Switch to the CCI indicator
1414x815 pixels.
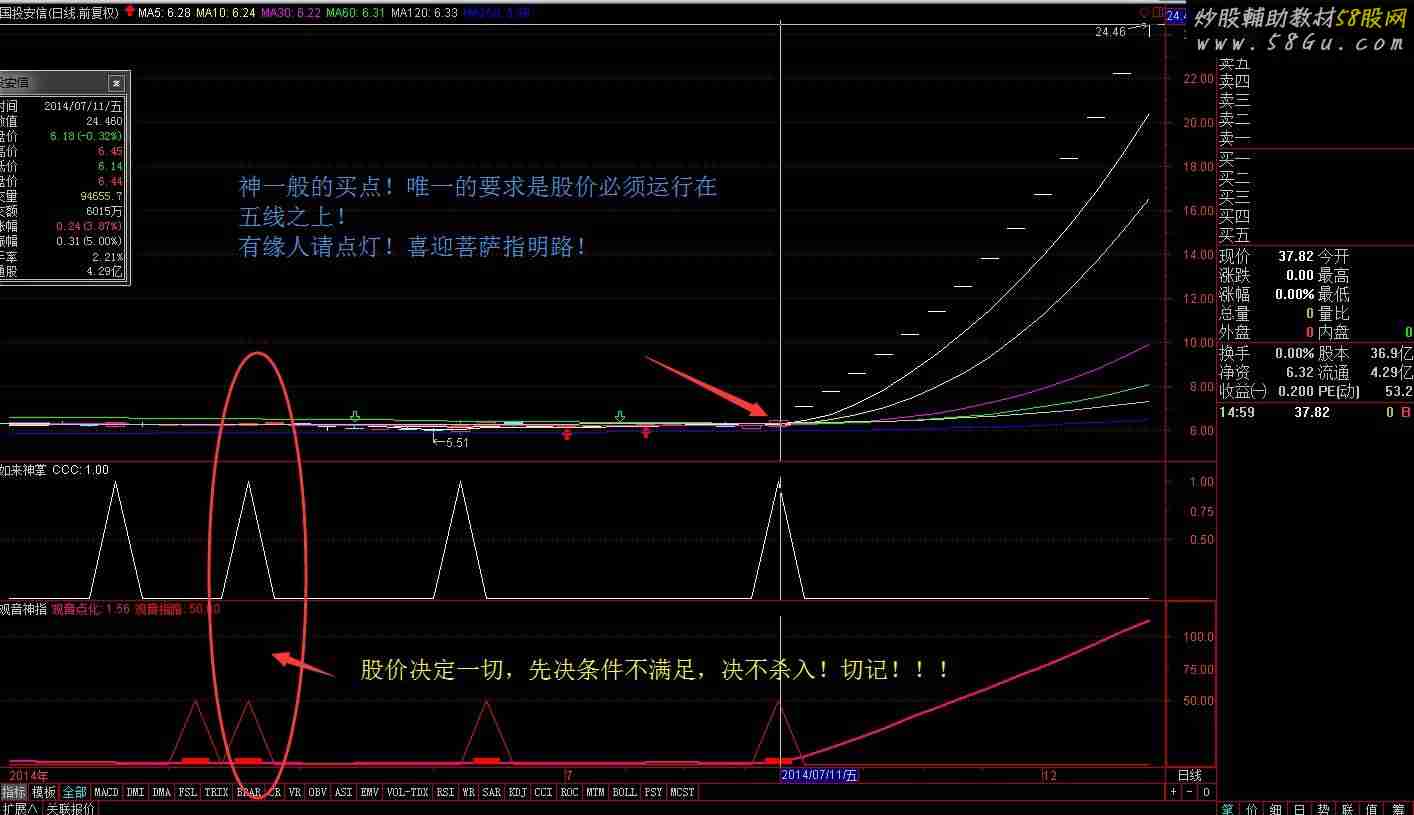pos(543,792)
